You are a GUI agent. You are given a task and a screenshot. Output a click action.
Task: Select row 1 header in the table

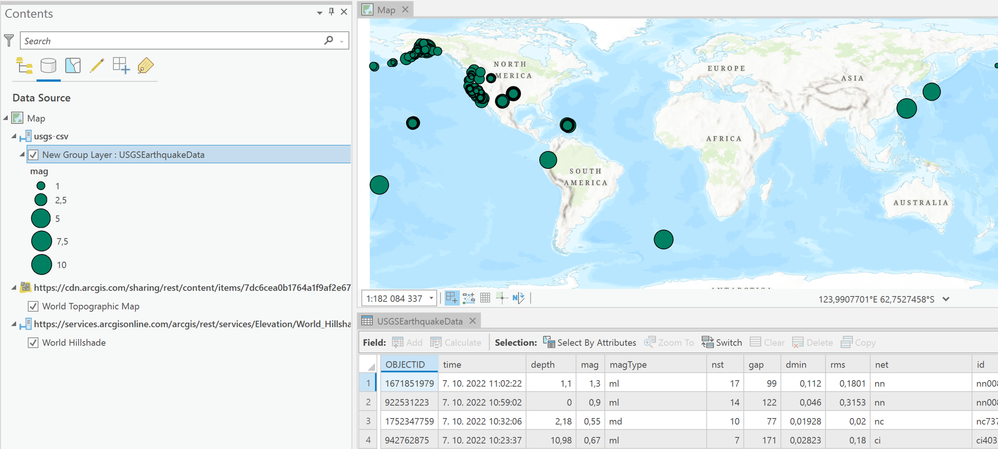tap(370, 383)
